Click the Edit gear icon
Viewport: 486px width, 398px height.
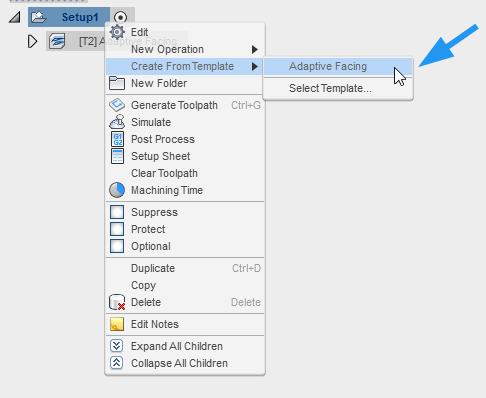[117, 32]
